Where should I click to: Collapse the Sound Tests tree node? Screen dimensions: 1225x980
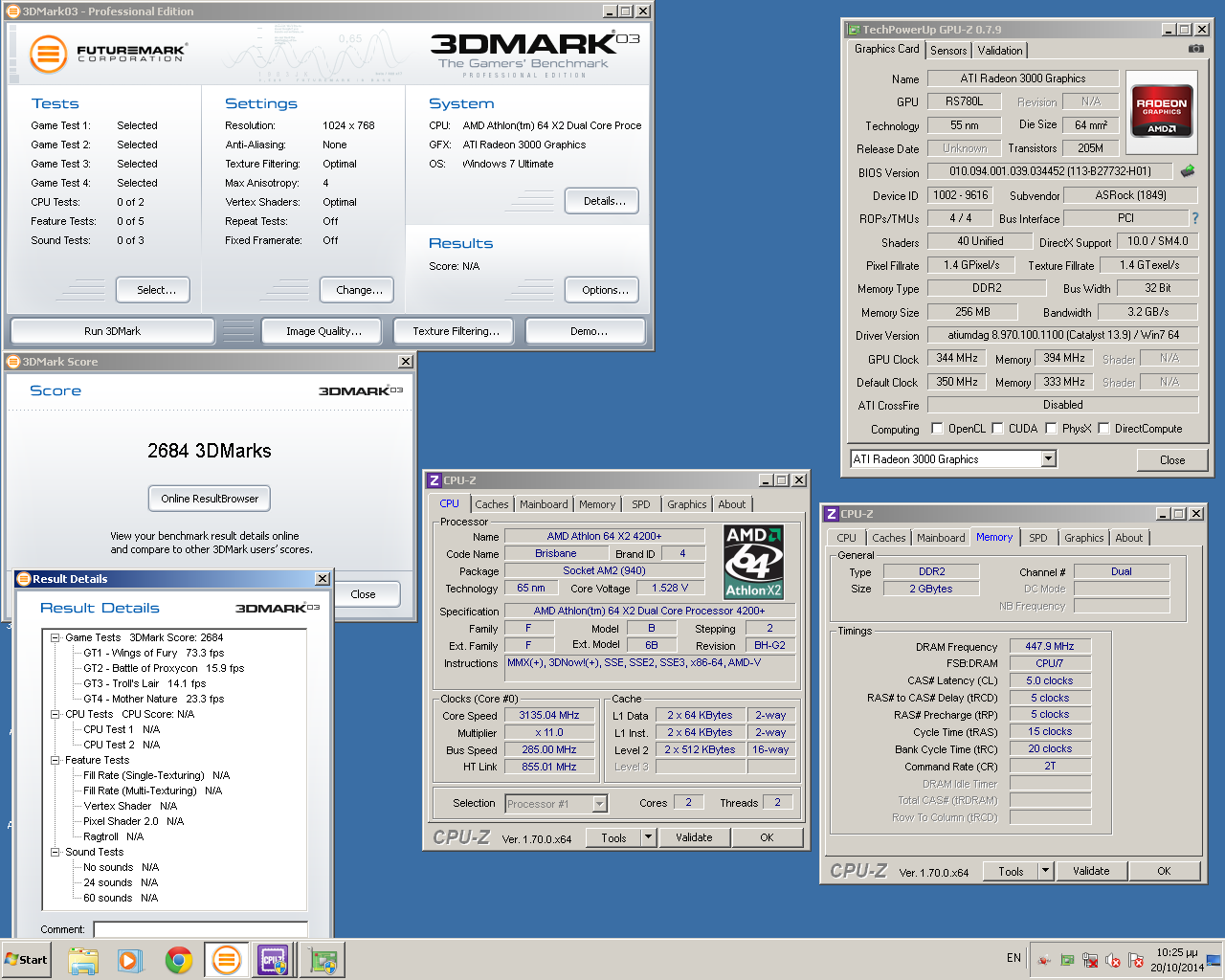(56, 852)
